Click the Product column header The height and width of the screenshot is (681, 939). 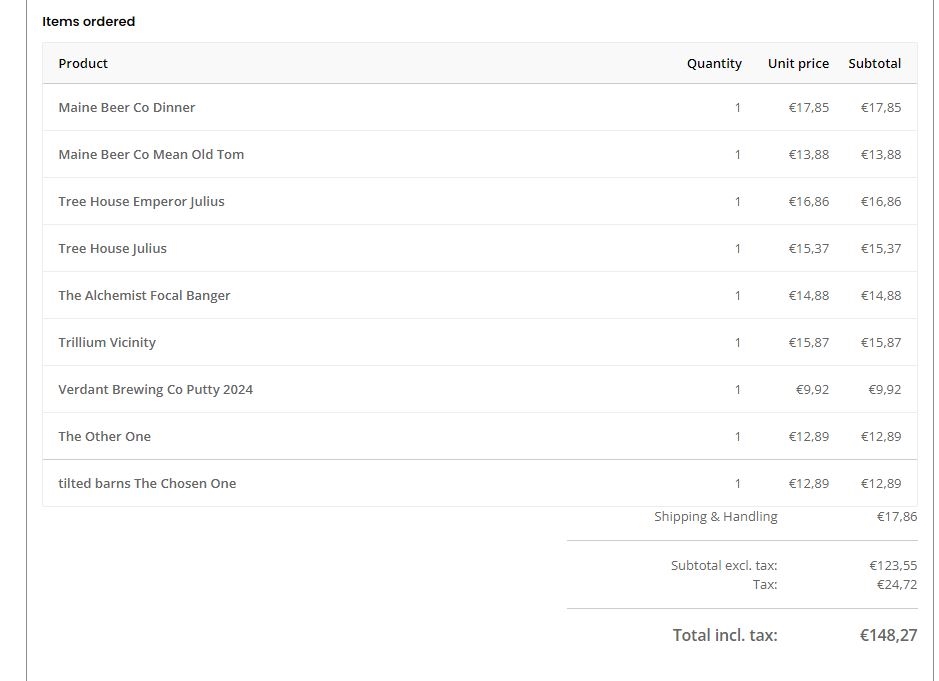[x=83, y=63]
